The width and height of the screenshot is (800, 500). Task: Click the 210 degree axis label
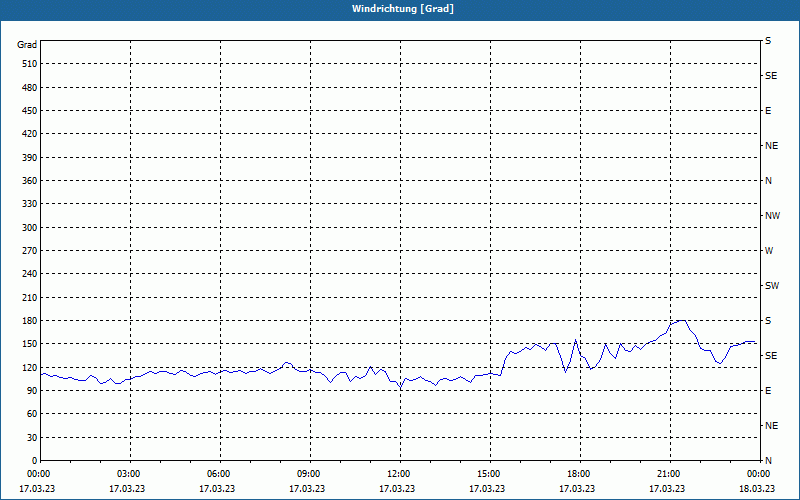coord(30,297)
